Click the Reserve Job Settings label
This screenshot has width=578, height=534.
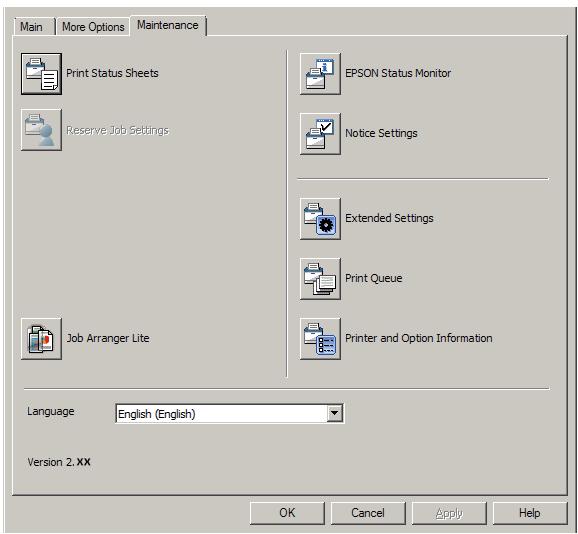pyautogui.click(x=118, y=130)
